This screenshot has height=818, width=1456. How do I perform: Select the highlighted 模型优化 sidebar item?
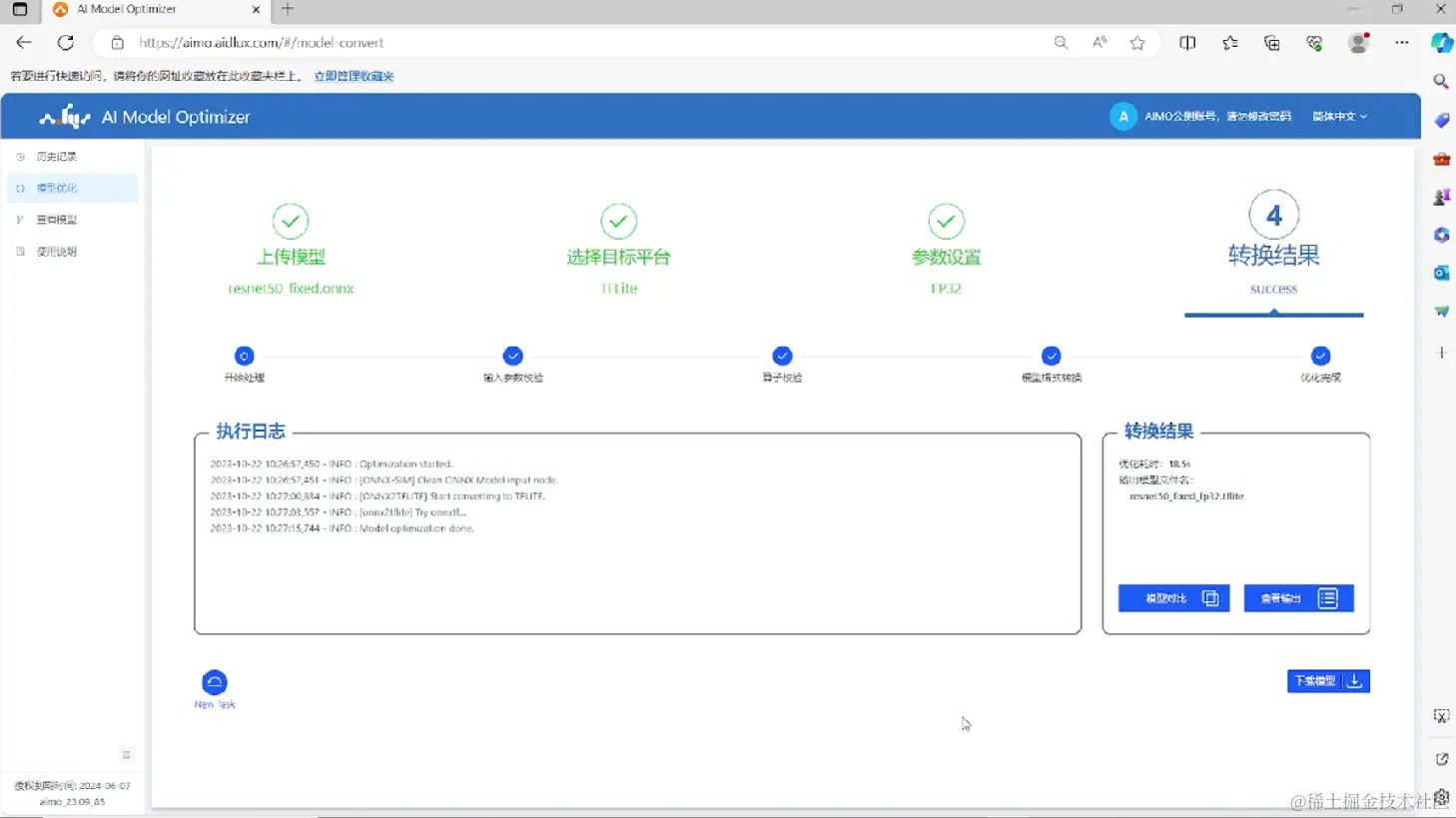click(x=72, y=188)
